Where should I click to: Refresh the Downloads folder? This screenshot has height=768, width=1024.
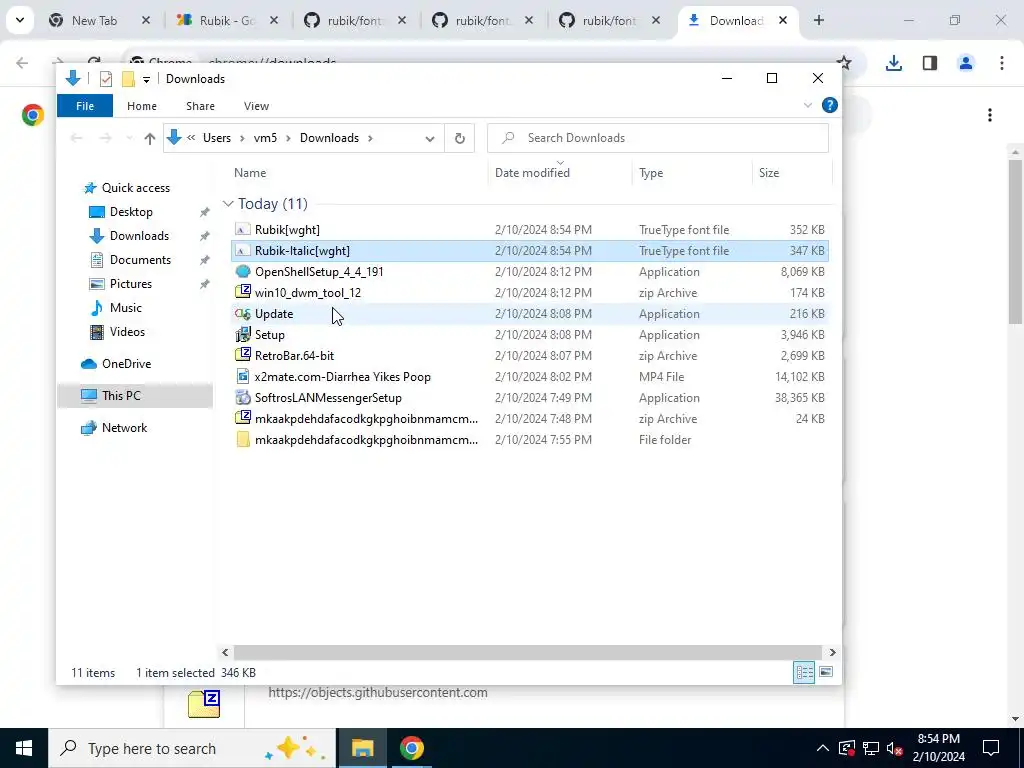460,138
